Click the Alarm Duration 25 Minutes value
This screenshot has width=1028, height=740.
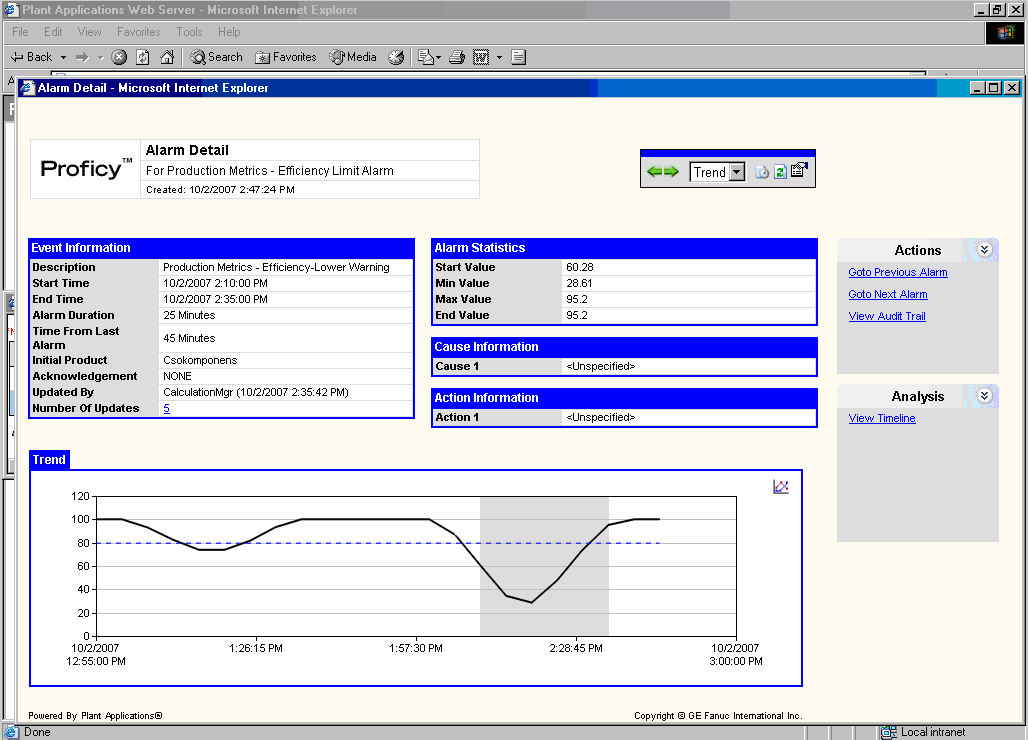pyautogui.click(x=189, y=315)
